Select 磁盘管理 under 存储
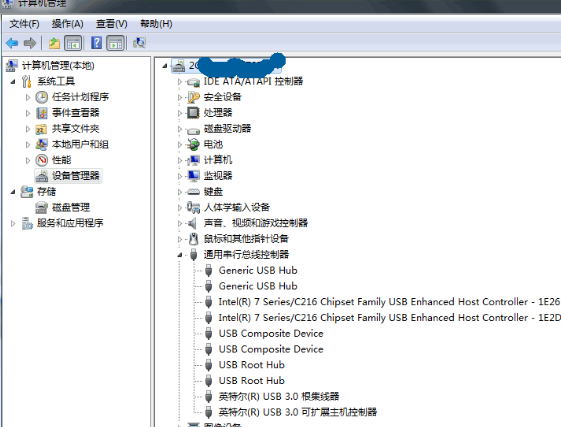The image size is (561, 427). pyautogui.click(x=71, y=207)
